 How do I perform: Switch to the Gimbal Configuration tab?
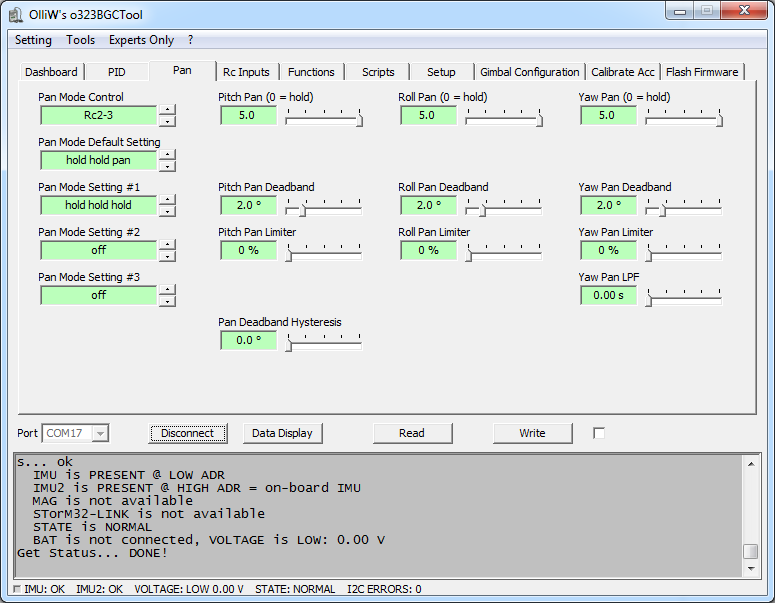click(x=529, y=72)
